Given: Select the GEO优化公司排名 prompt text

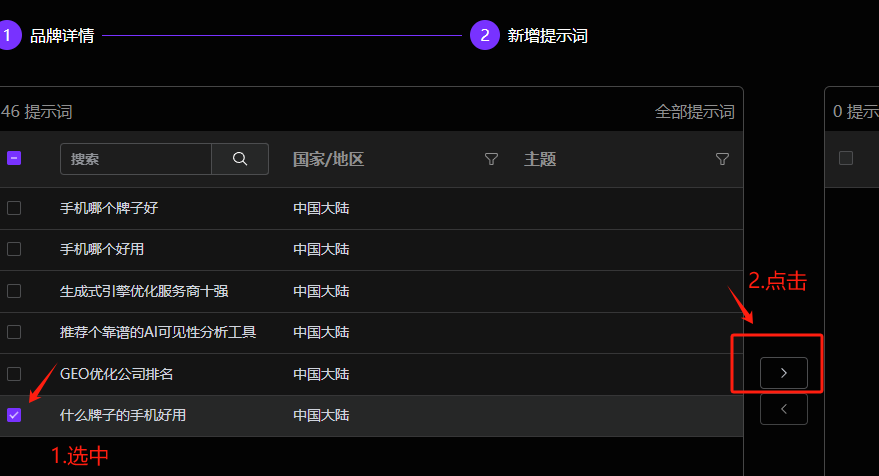Looking at the screenshot, I should (117, 374).
